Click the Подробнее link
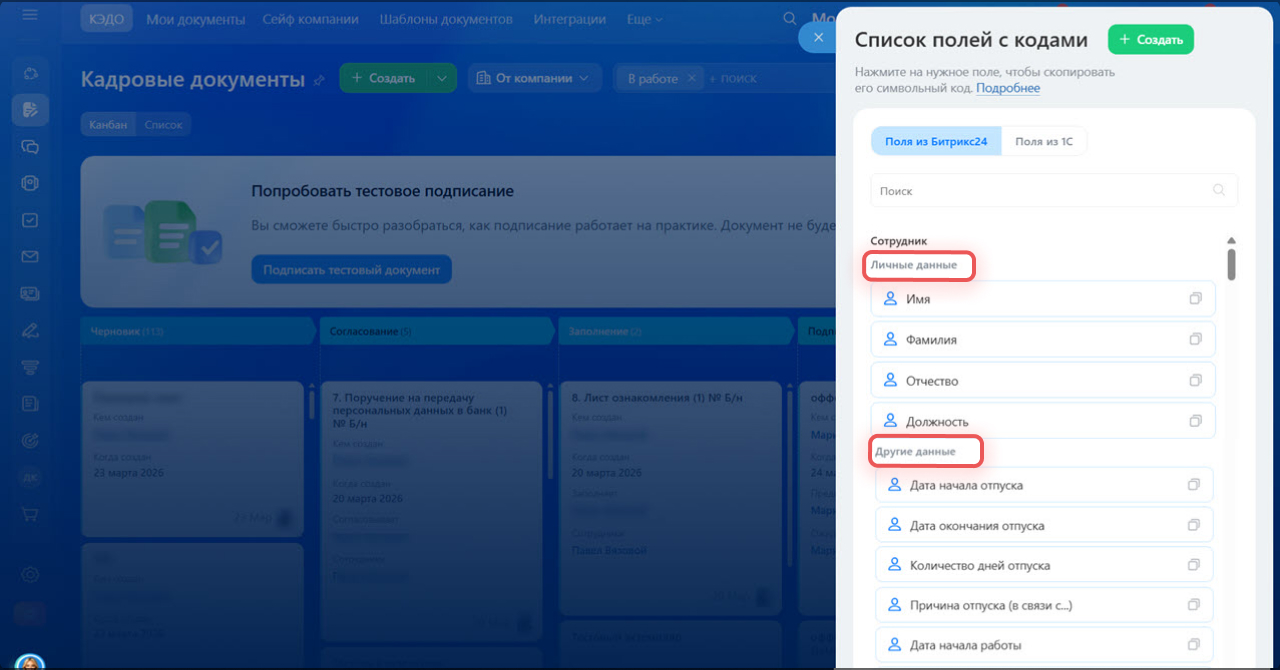 (x=1008, y=88)
